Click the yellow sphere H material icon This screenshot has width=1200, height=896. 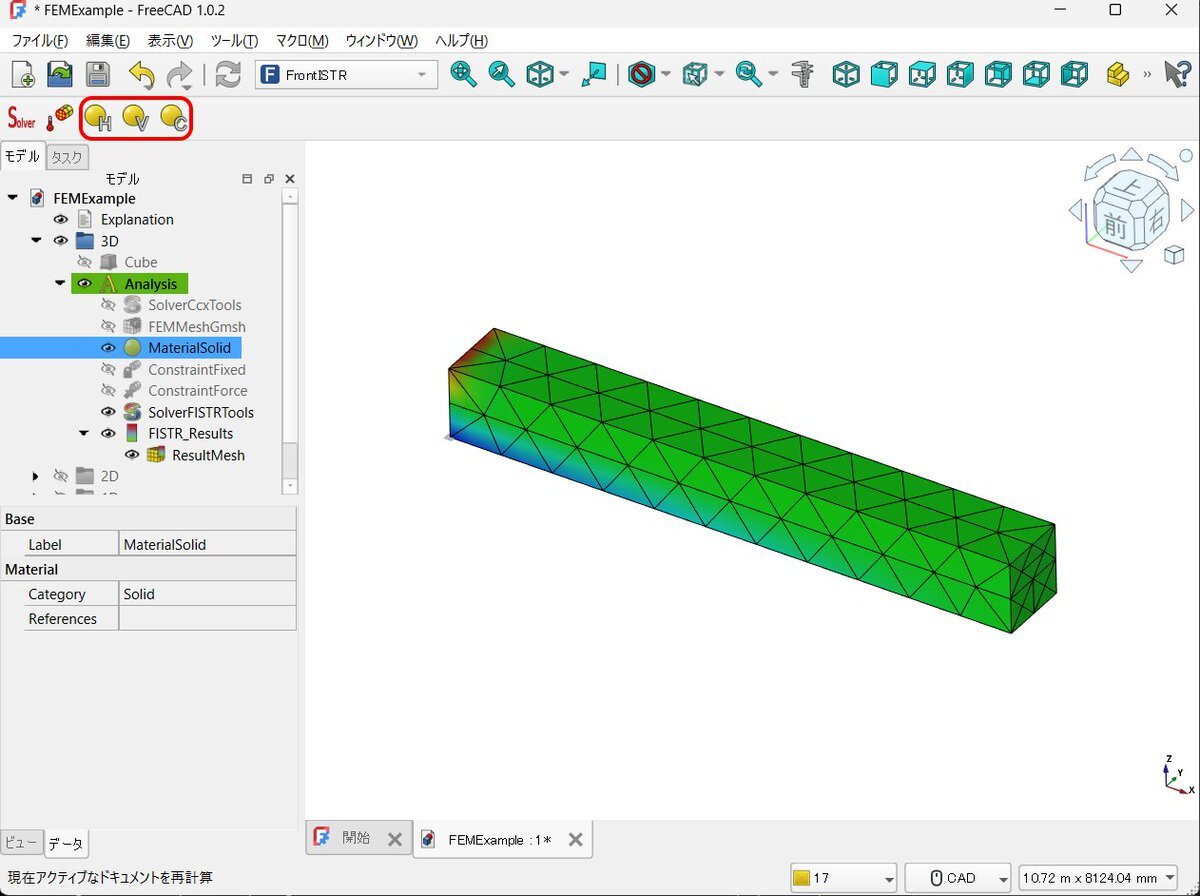98,119
